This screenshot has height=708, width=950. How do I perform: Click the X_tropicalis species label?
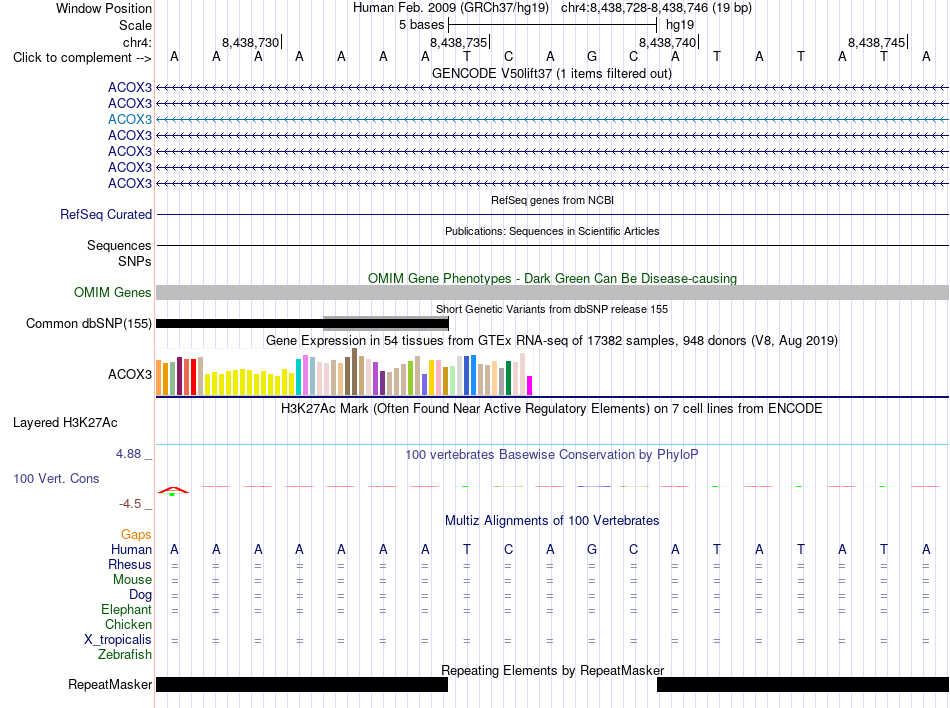118,640
